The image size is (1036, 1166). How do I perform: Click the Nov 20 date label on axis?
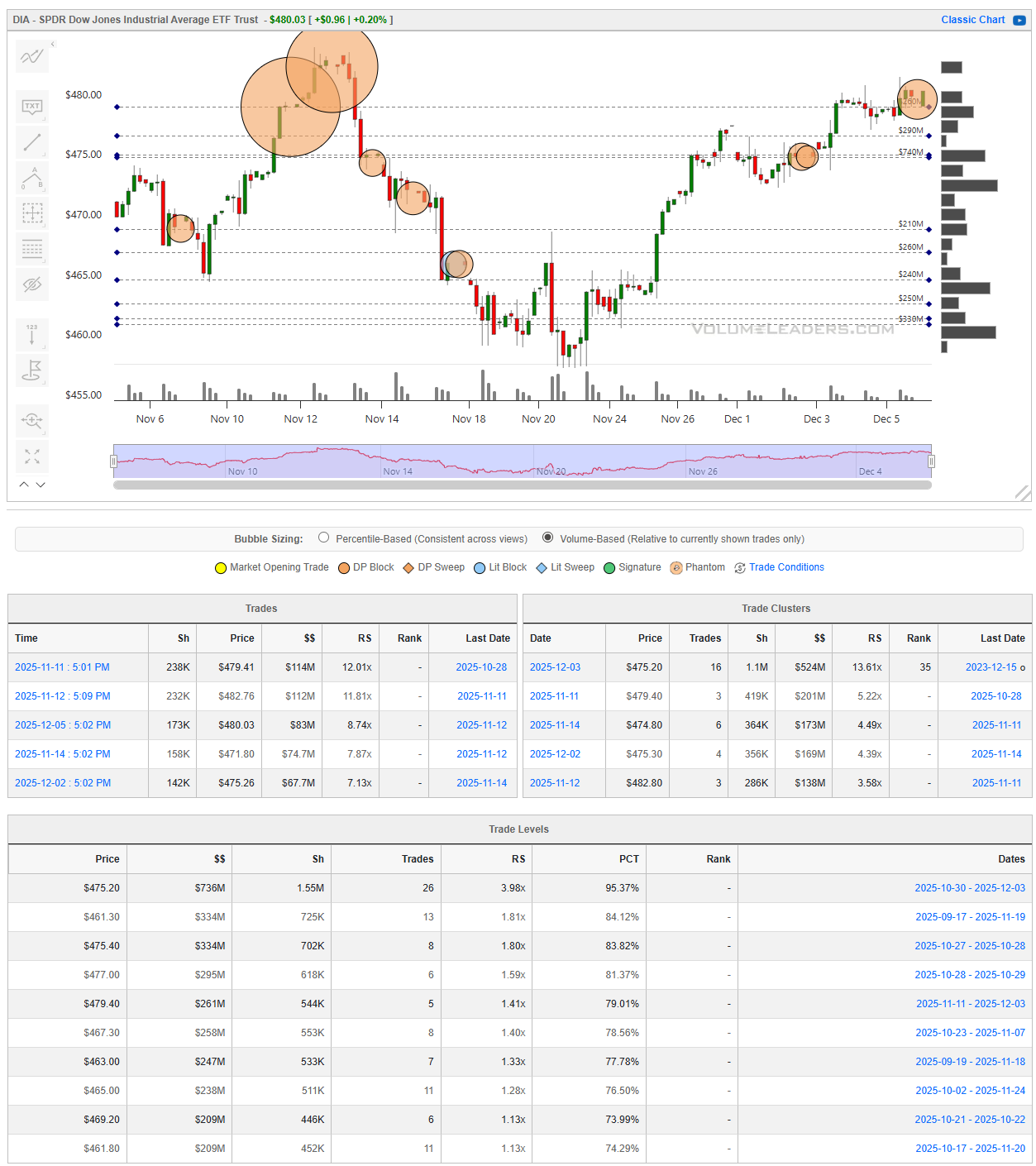click(538, 419)
